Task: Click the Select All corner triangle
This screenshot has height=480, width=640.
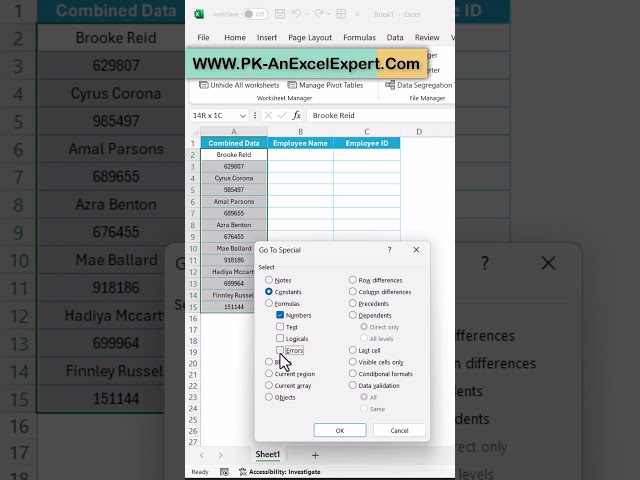Action: click(195, 132)
